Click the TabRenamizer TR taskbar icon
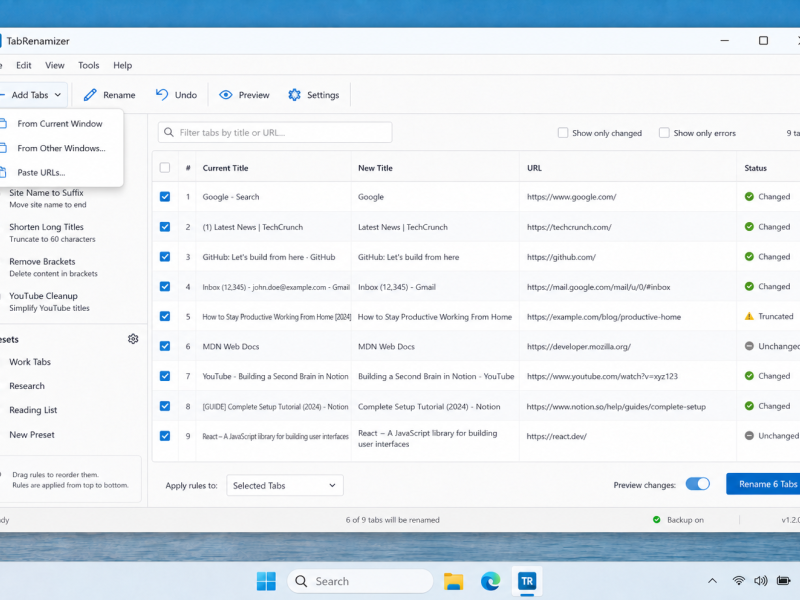Image resolution: width=800 pixels, height=600 pixels. click(527, 581)
